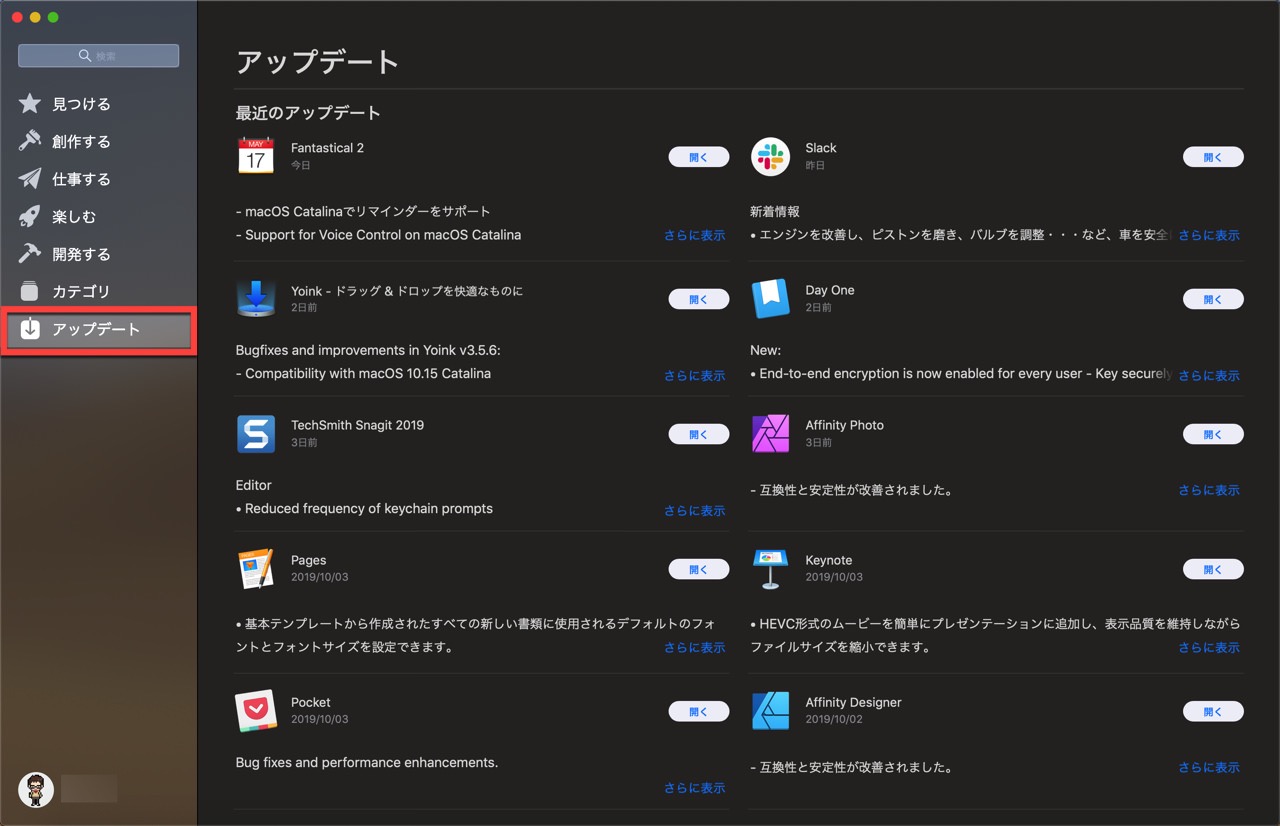
Task: Launch Day One using 開く button
Action: pyautogui.click(x=1213, y=299)
